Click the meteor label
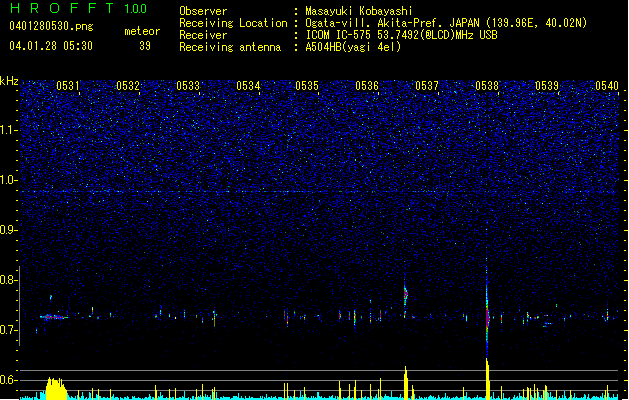 [142, 31]
